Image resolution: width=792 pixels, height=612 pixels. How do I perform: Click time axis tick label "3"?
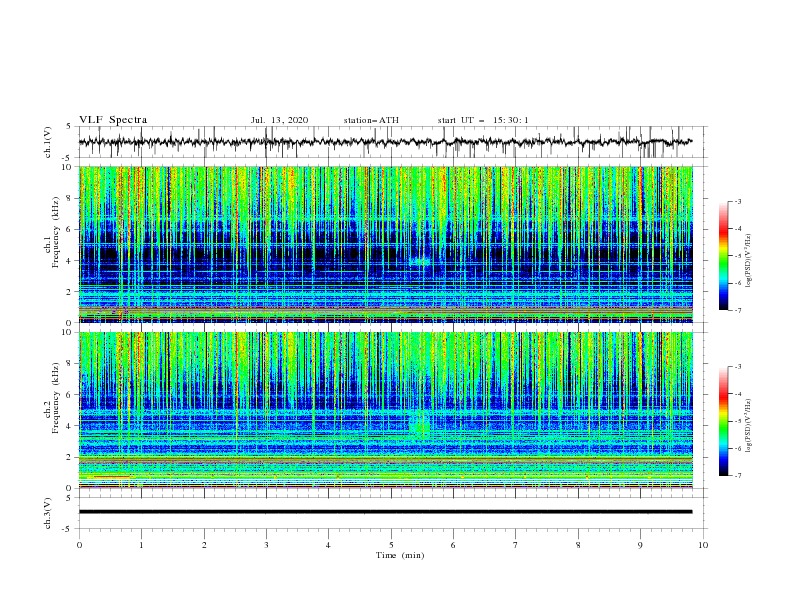coord(267,545)
